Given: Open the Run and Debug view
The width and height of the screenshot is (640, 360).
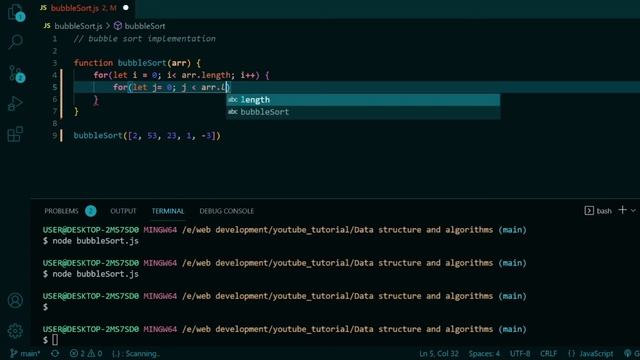Looking at the screenshot, I should [16, 104].
